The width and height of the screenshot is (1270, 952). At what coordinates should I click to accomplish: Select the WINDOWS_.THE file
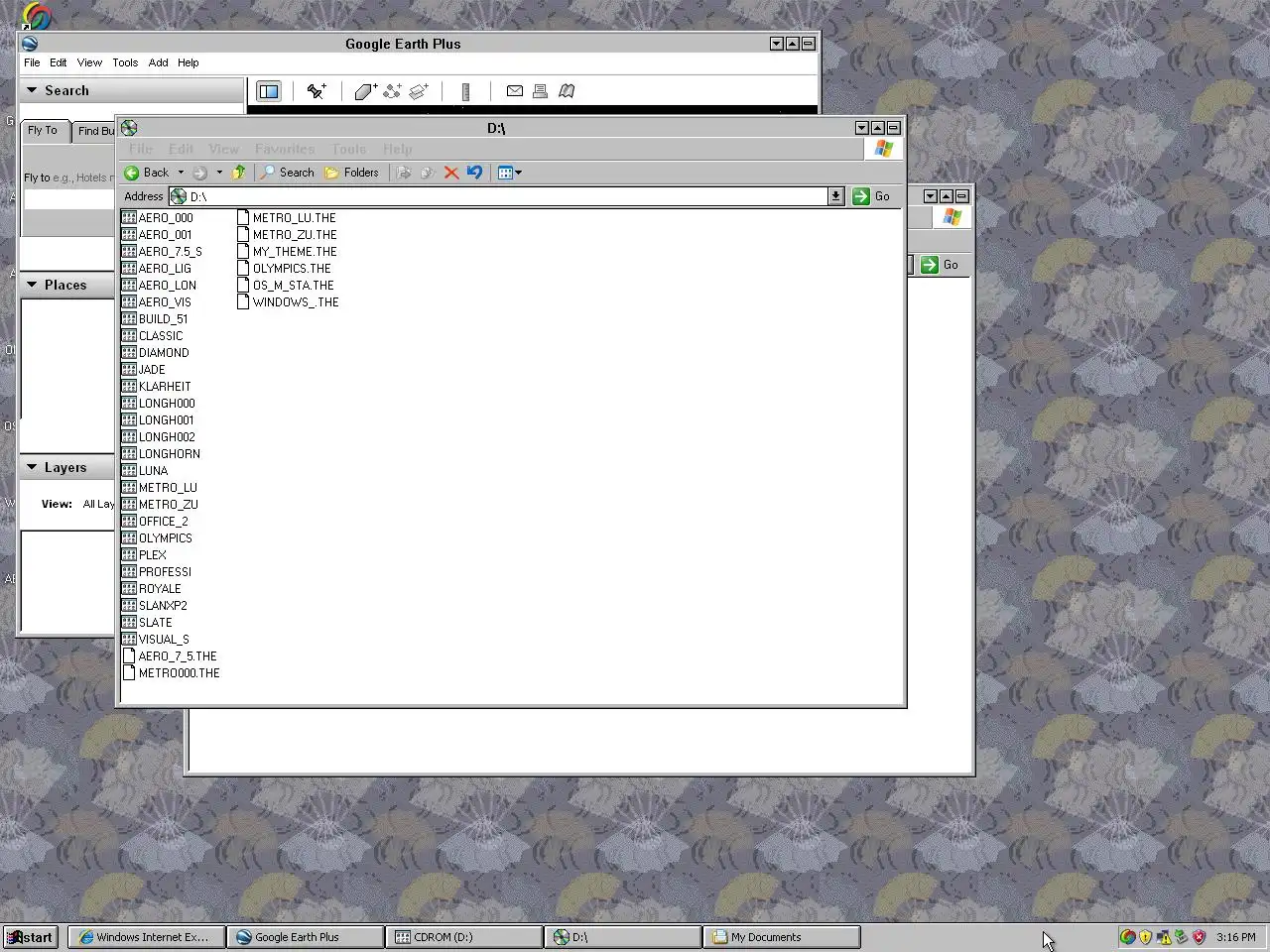click(x=288, y=302)
